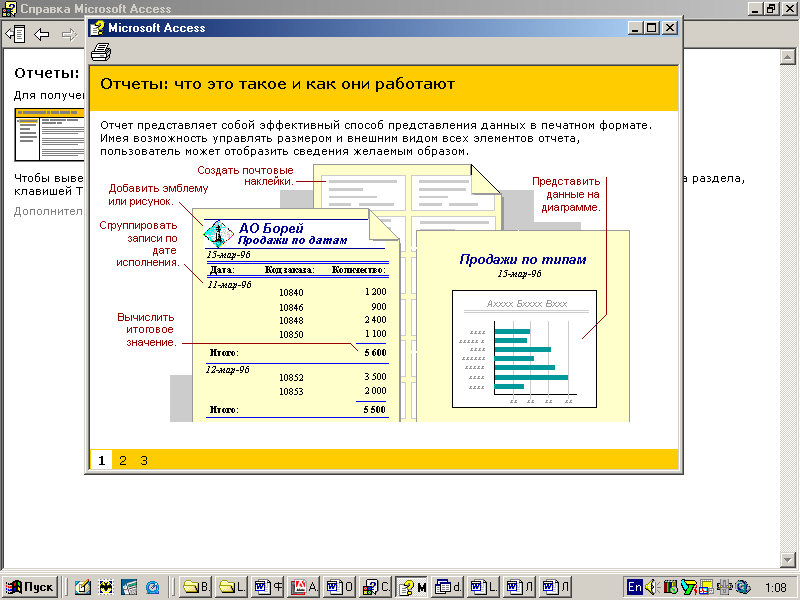Click the Microsoft Access popup title bar icon
This screenshot has width=800, height=600.
click(97, 28)
